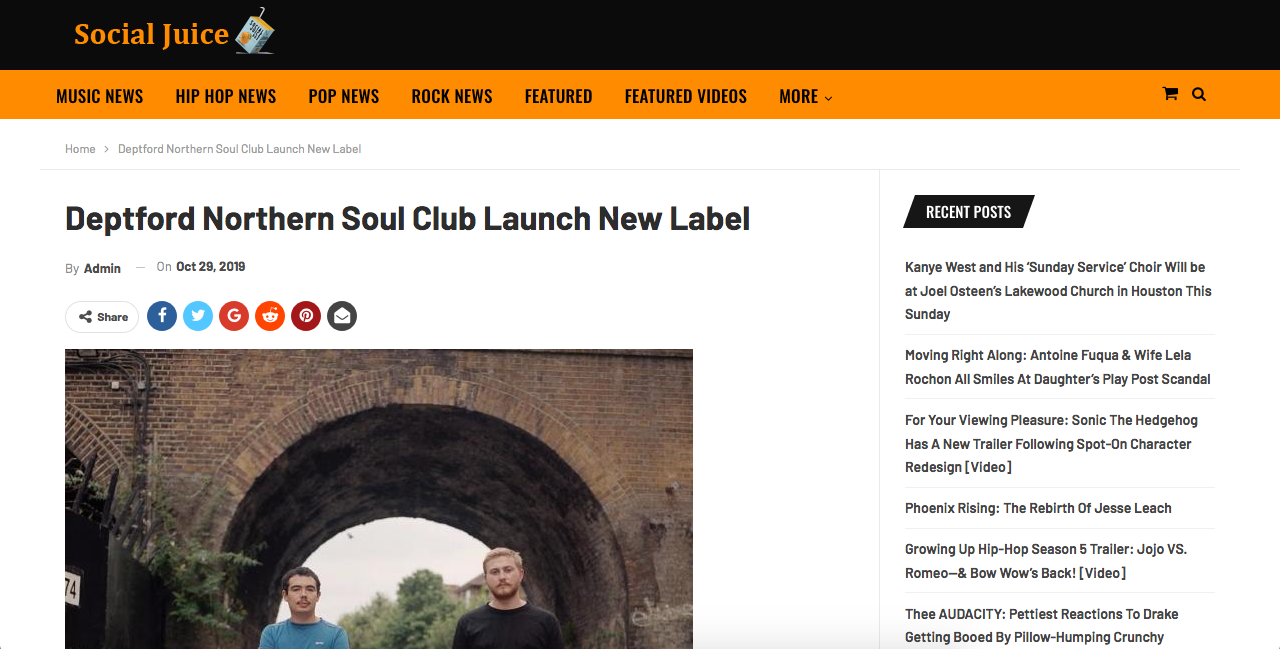The height and width of the screenshot is (649, 1280).
Task: Open Kanye West Sunday Service post
Action: coord(1058,291)
